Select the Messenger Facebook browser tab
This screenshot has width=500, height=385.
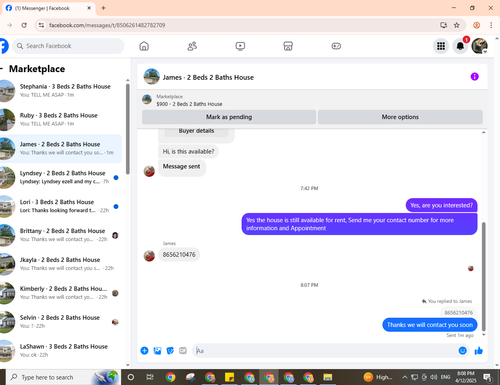pos(49,8)
